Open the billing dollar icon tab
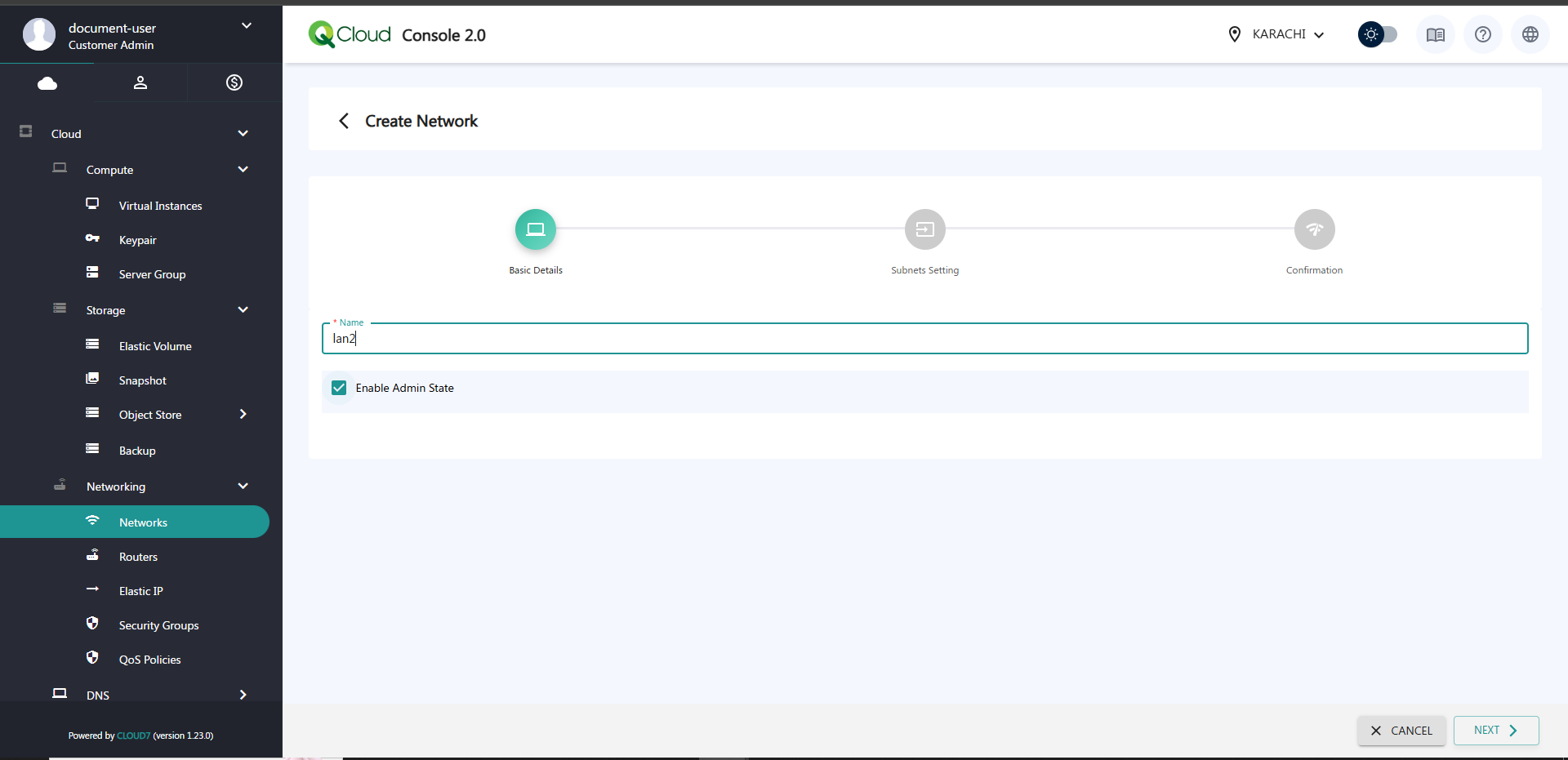The height and width of the screenshot is (760, 1568). click(234, 82)
